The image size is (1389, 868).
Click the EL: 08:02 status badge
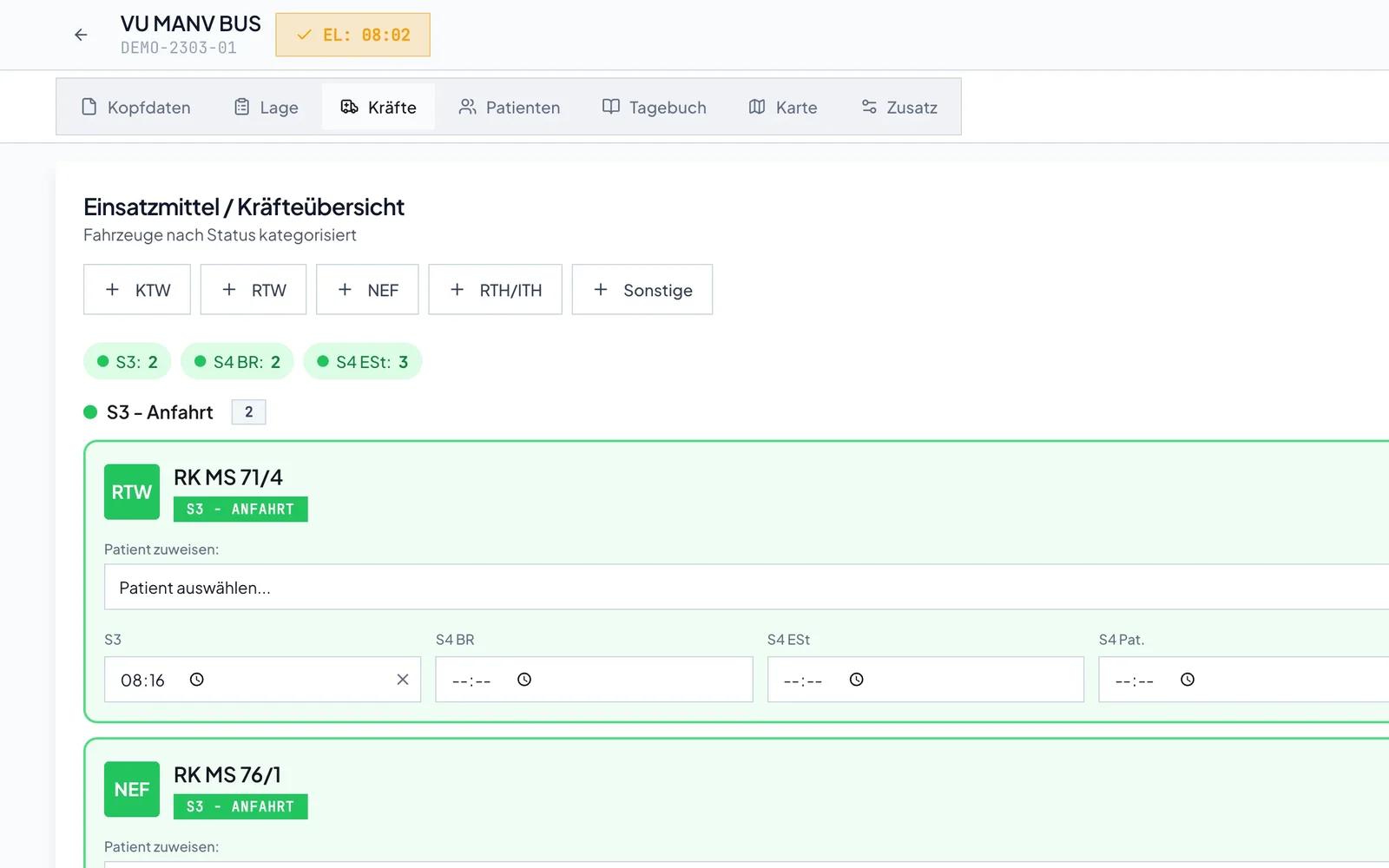352,35
